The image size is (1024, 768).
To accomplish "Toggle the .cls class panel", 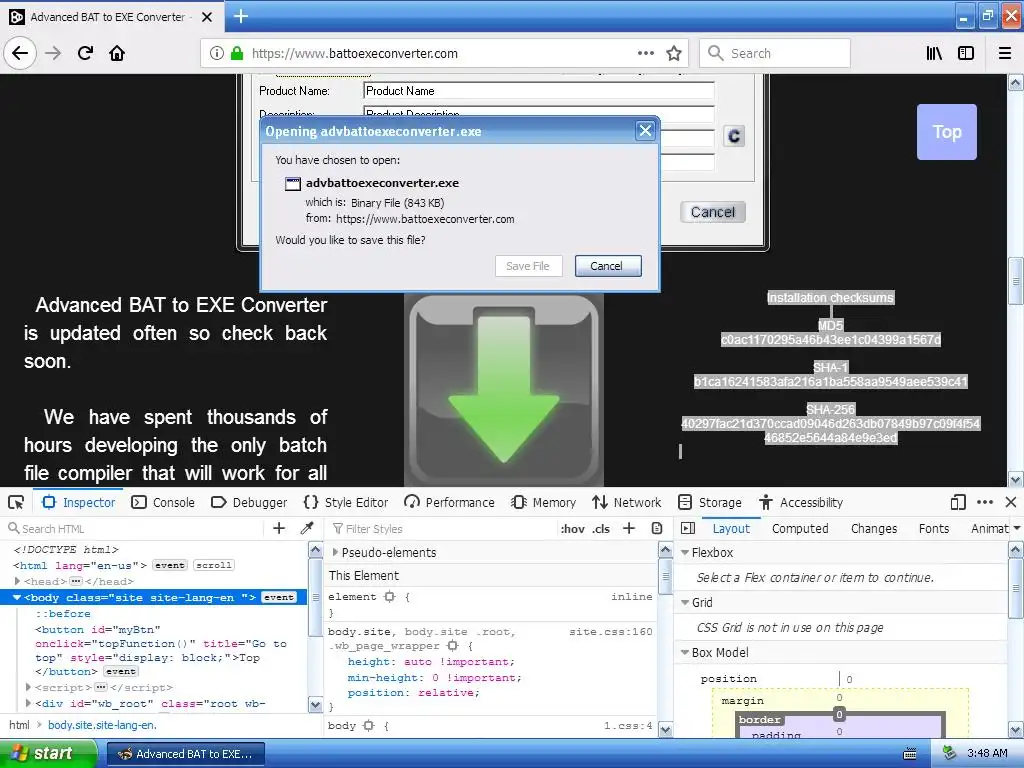I will coord(601,528).
